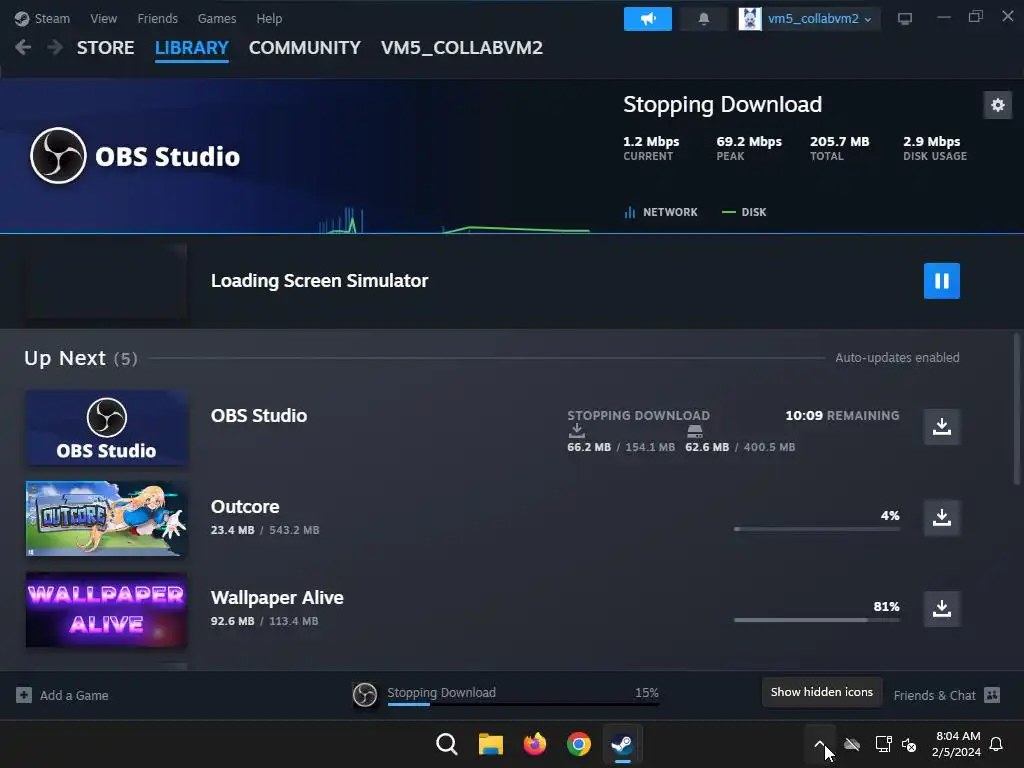The width and height of the screenshot is (1024, 768).
Task: Click the 69.2 Mbps PEAK stat
Action: pyautogui.click(x=748, y=148)
